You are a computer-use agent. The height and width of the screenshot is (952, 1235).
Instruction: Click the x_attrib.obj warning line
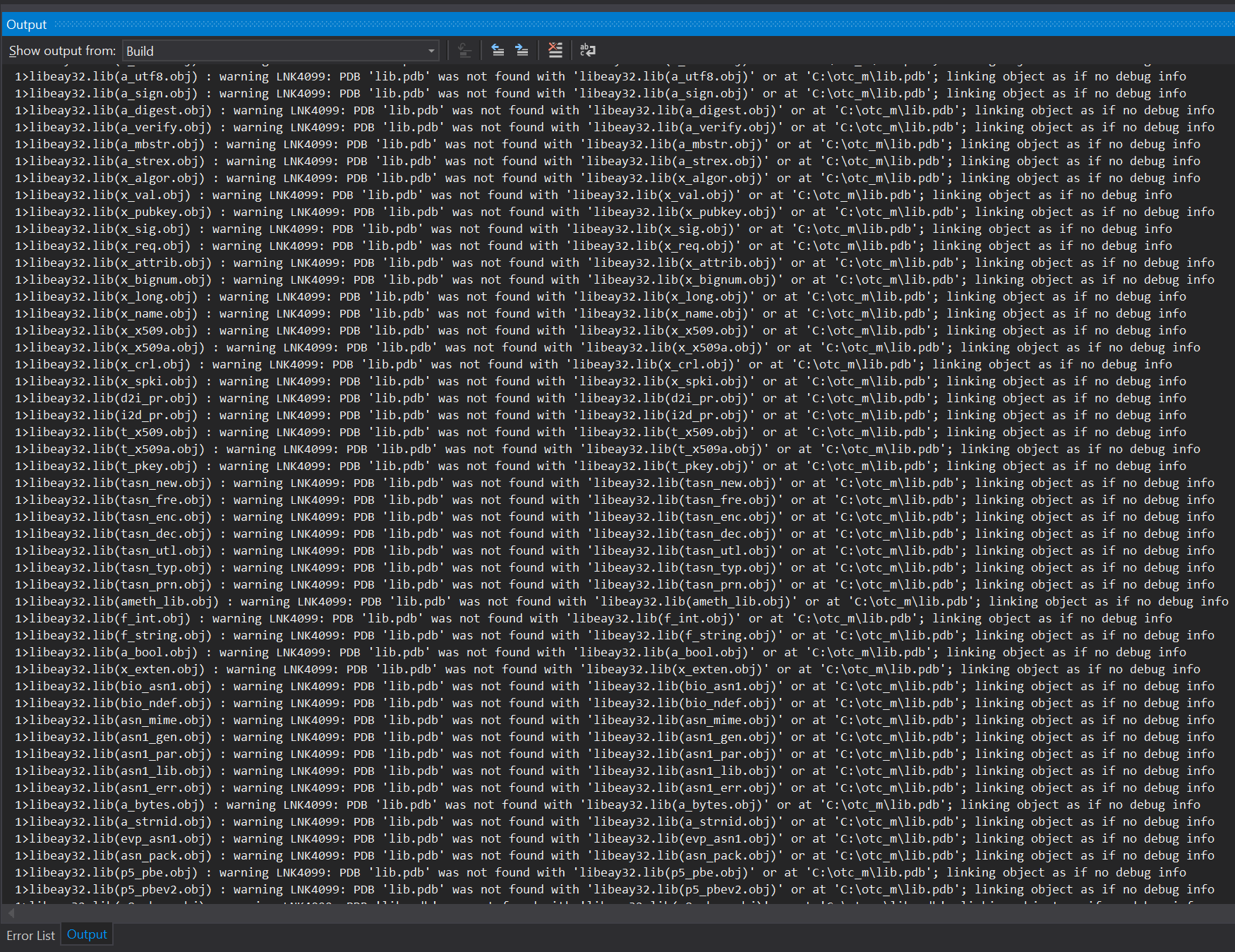[x=615, y=263]
